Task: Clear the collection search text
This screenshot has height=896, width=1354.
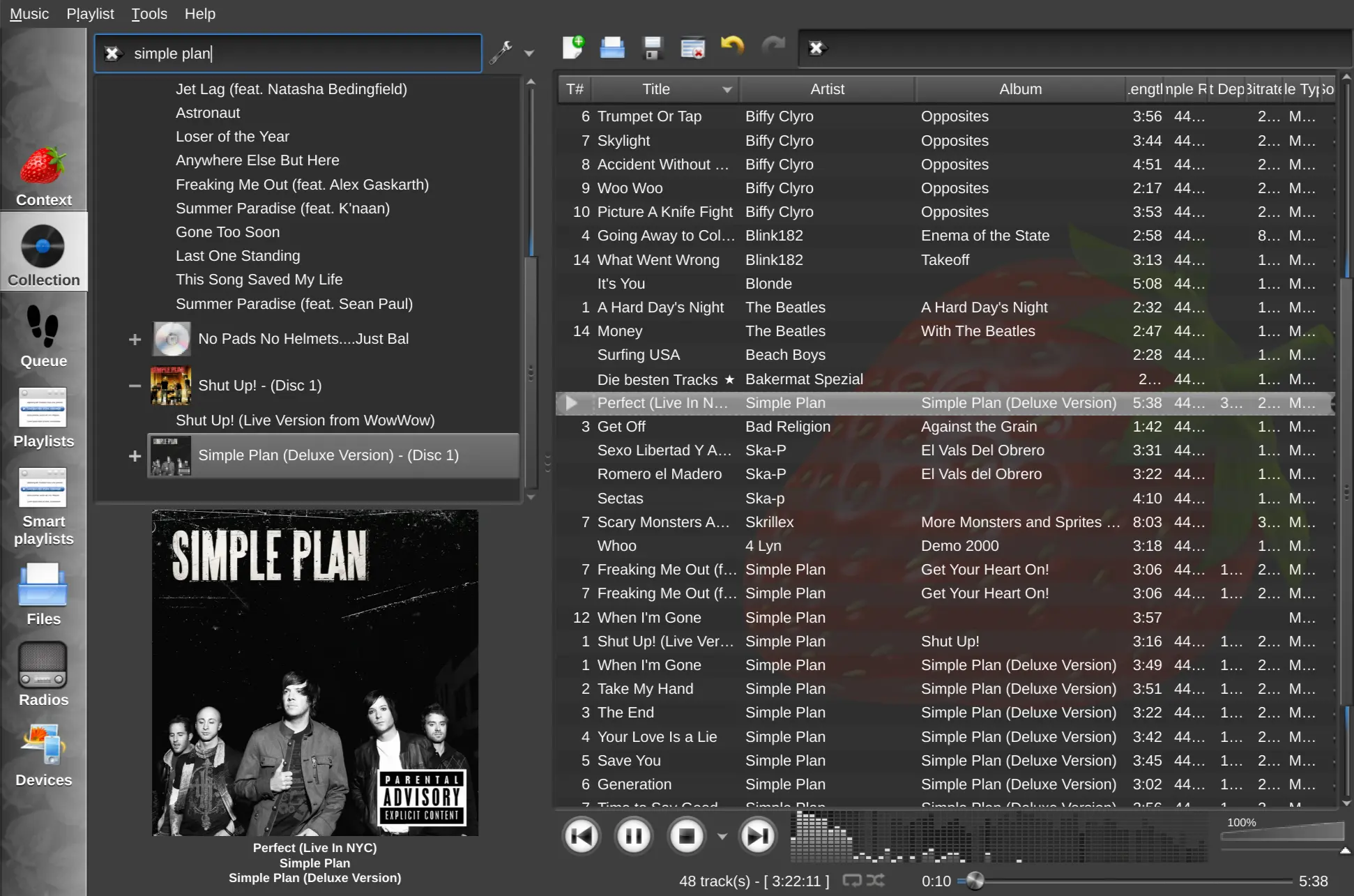Action: [x=112, y=54]
